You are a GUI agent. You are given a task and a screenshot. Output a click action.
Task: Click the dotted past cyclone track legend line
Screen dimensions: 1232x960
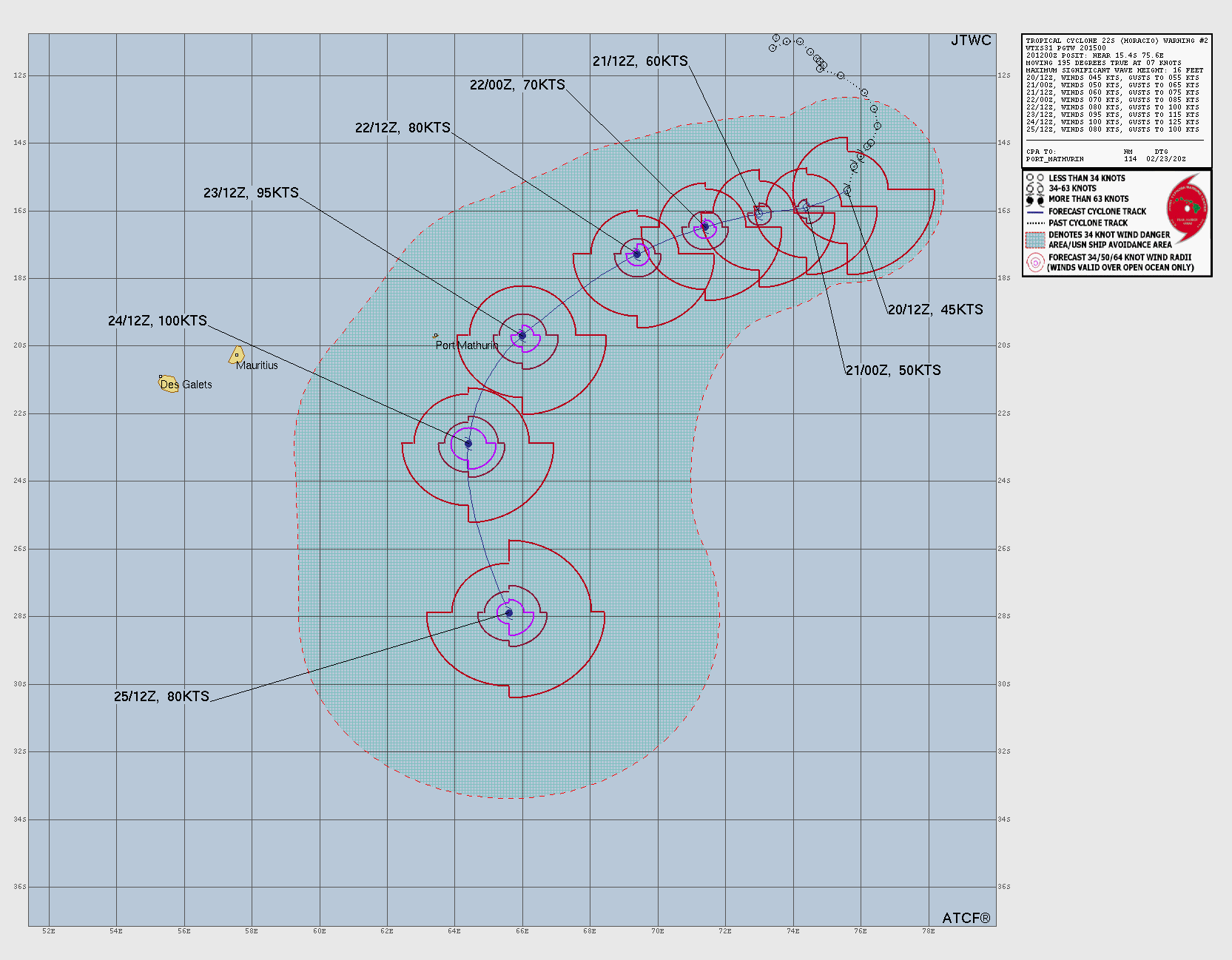click(x=1035, y=223)
